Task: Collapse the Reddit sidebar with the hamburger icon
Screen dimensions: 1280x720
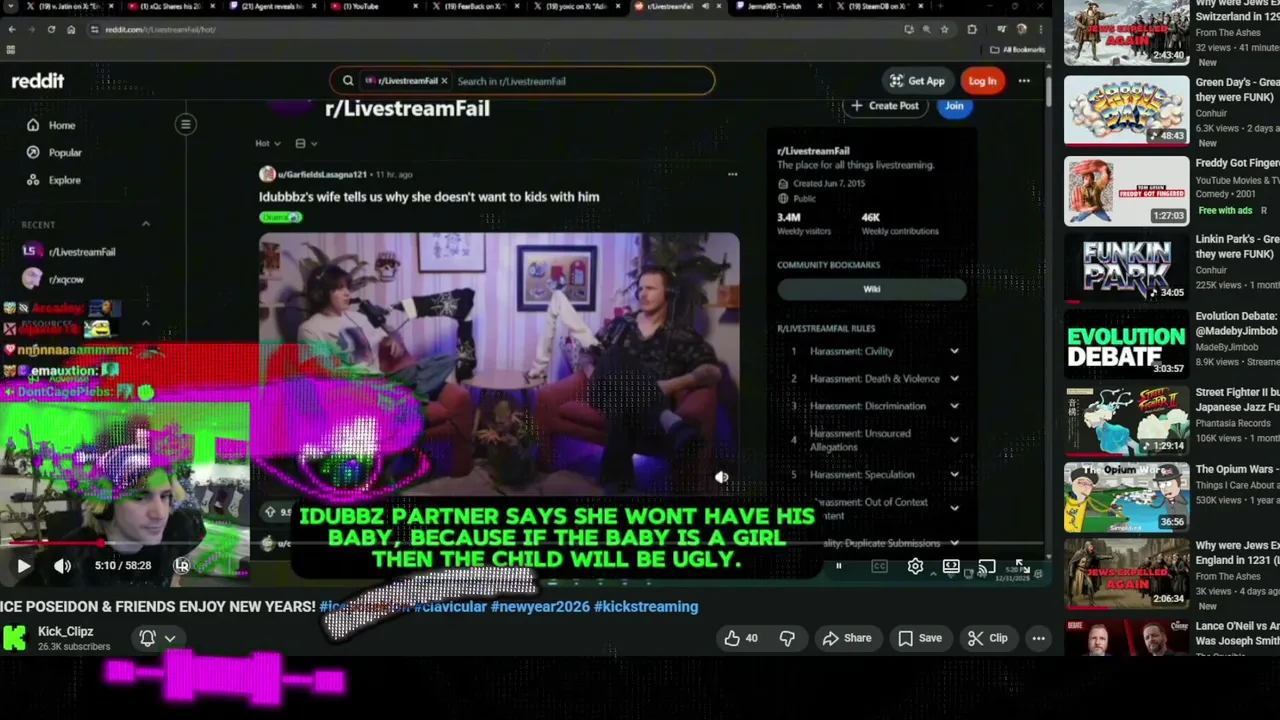Action: pos(185,124)
